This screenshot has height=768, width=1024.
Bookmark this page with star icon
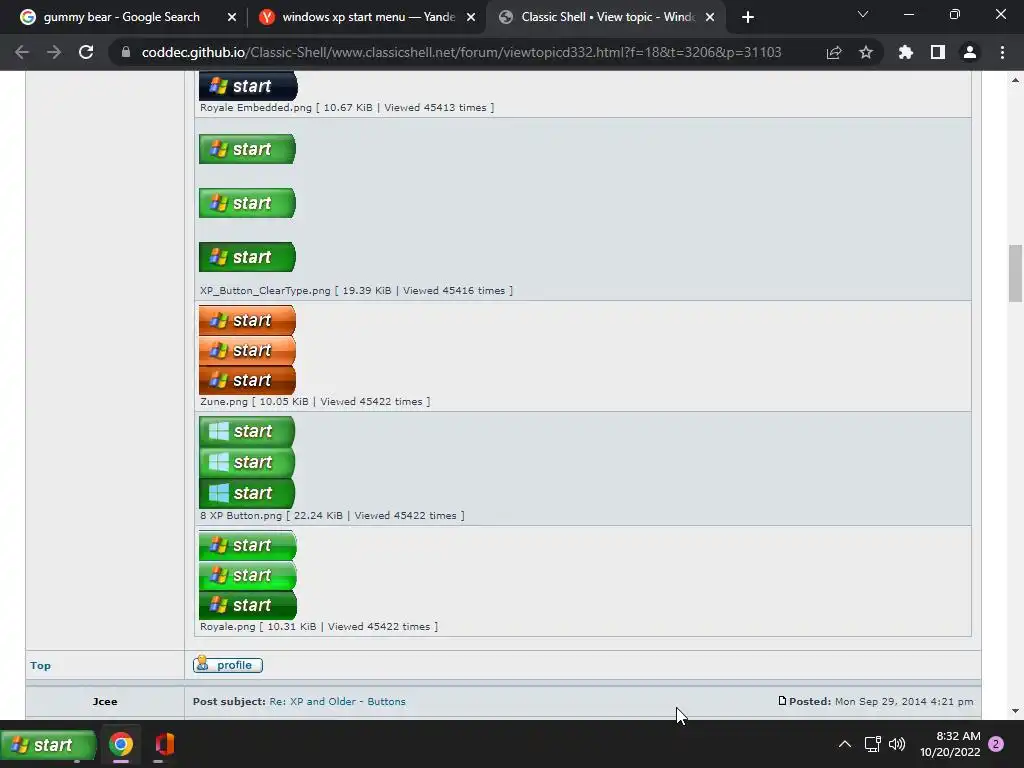tap(866, 52)
